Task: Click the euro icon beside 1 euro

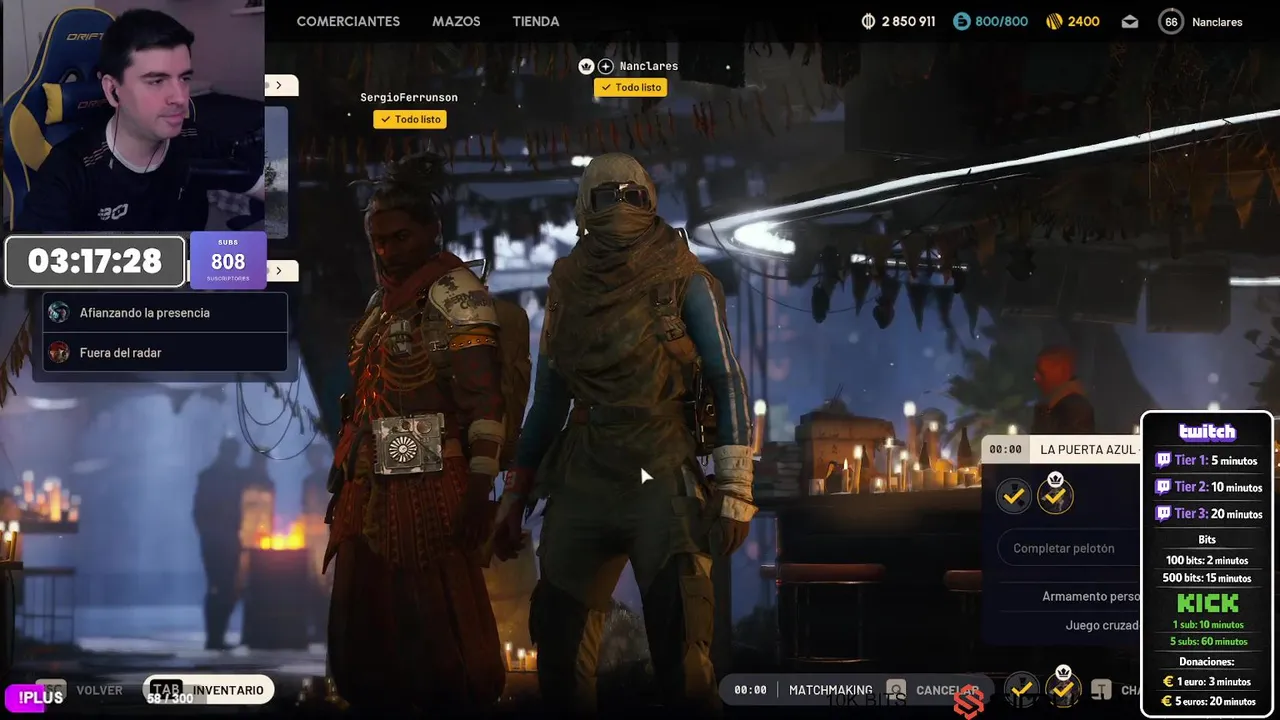Action: [x=1166, y=681]
